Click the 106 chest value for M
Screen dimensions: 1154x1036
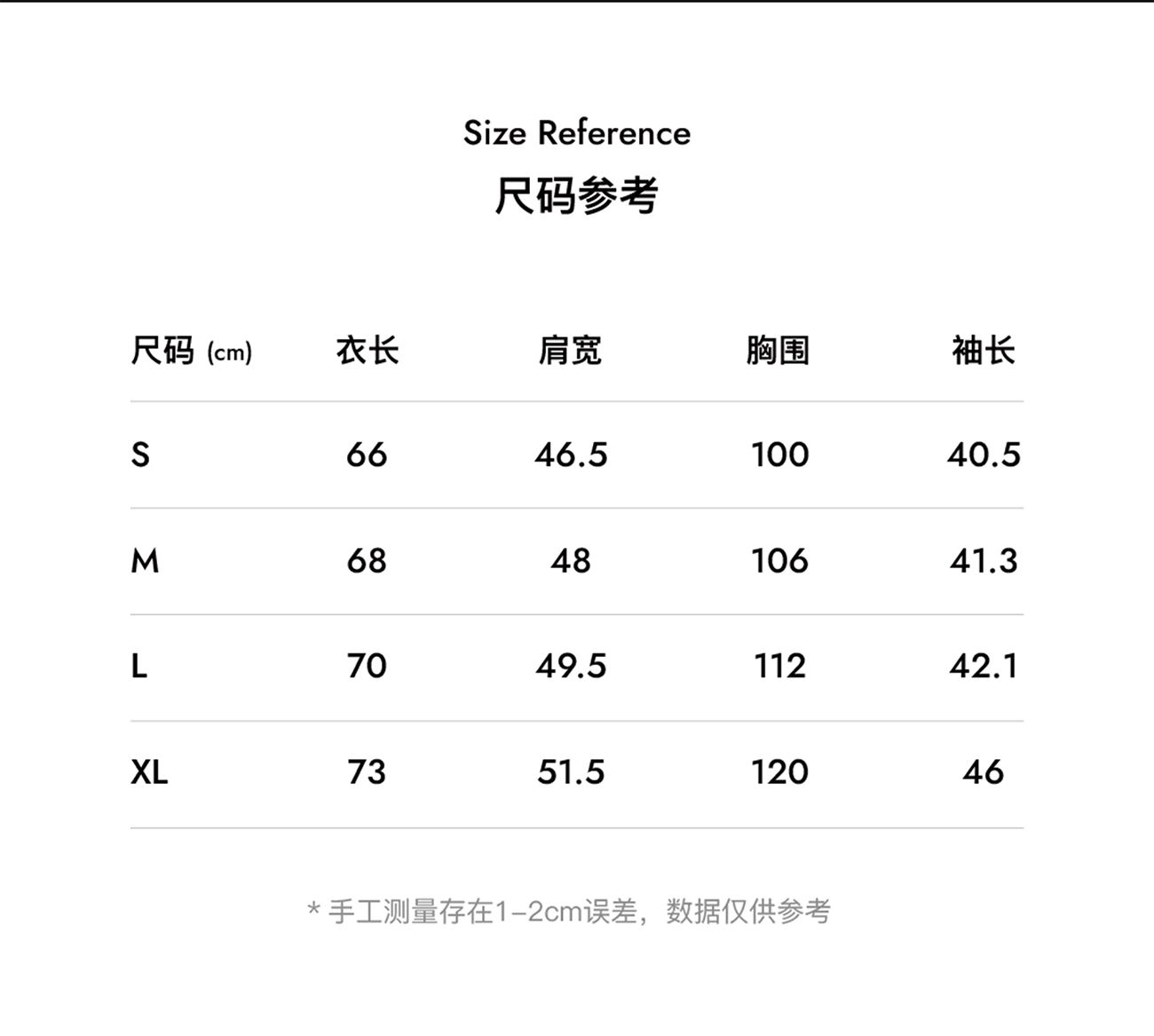780,561
